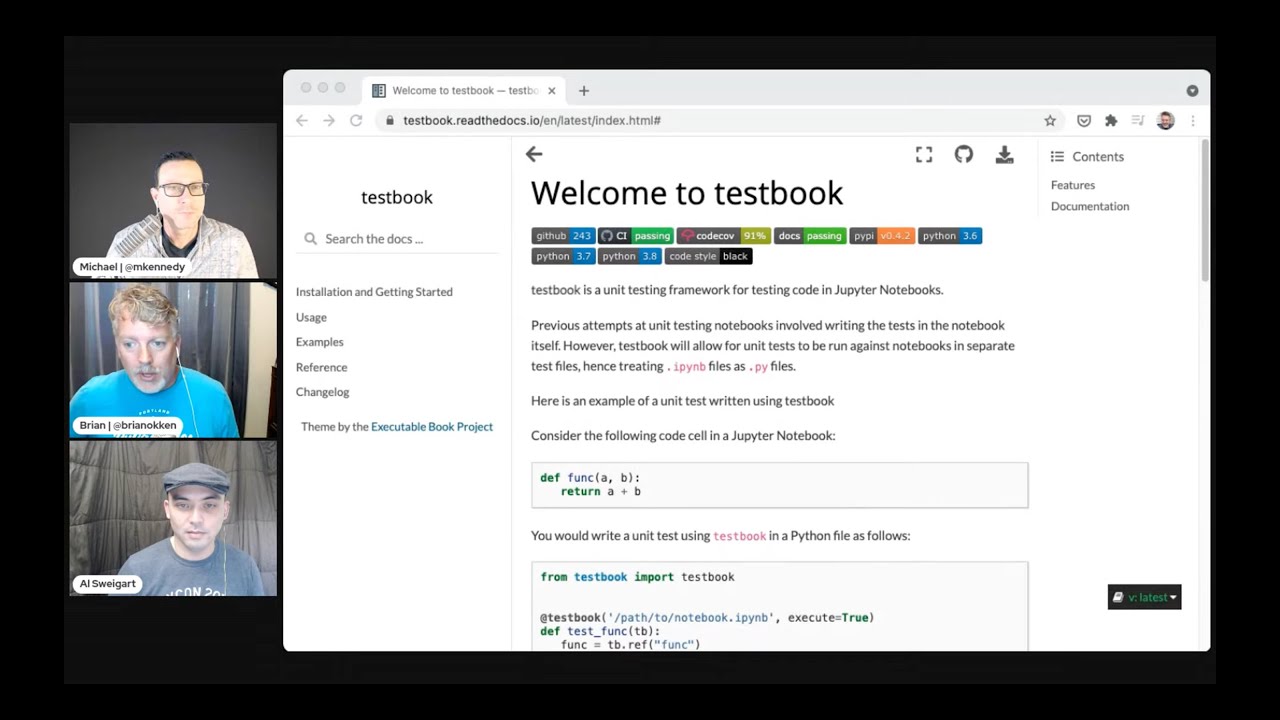The image size is (1280, 720).
Task: Select the Welcome to testbook tab
Action: point(465,90)
